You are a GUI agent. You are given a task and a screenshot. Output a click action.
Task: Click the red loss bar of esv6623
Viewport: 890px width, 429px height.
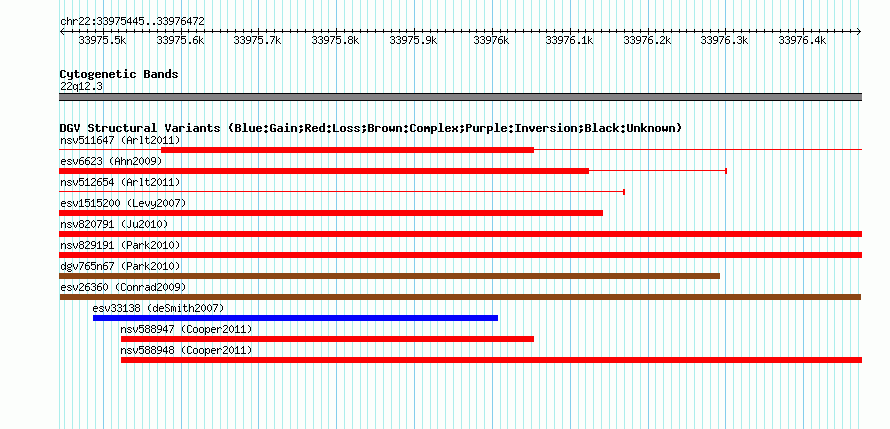[324, 171]
